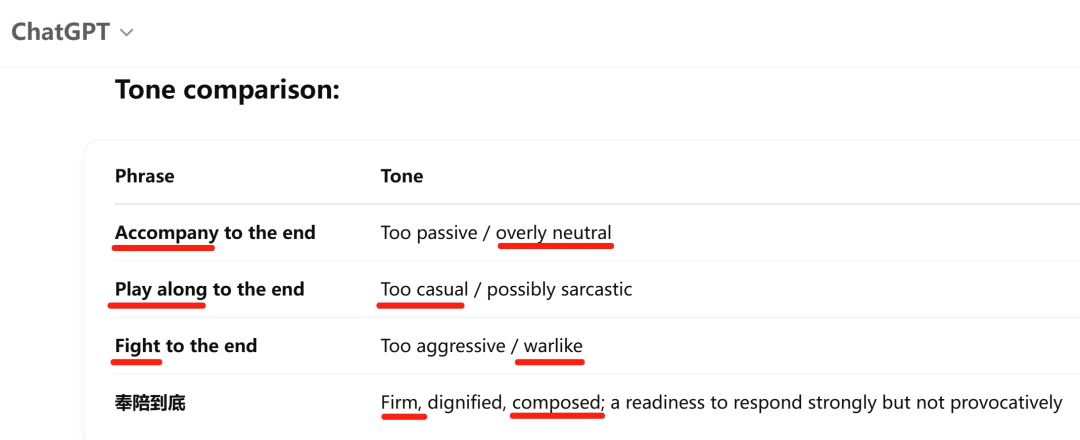Click the 'Too casual' underlined text
The image size is (1080, 440).
tap(424, 289)
